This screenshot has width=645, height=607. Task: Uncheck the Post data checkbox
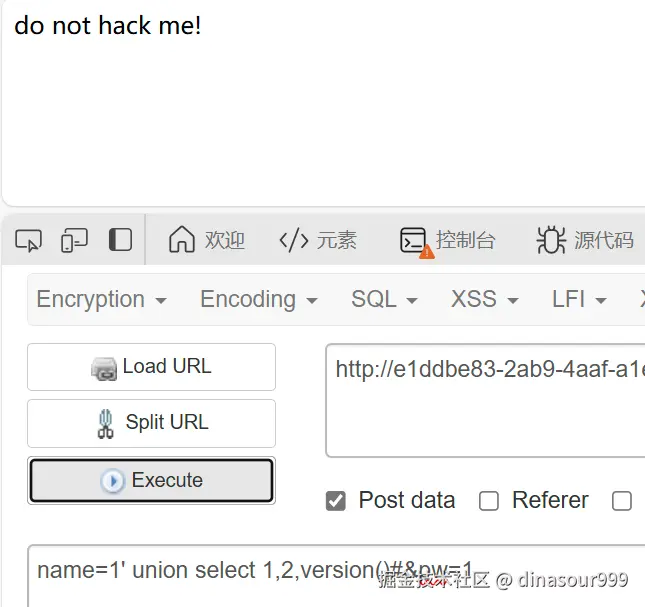336,501
